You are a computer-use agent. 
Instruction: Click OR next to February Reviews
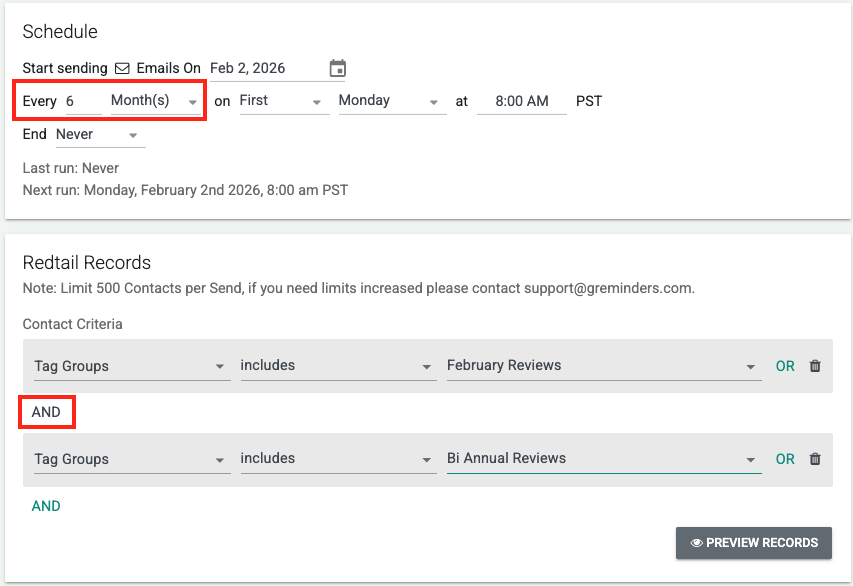click(785, 366)
